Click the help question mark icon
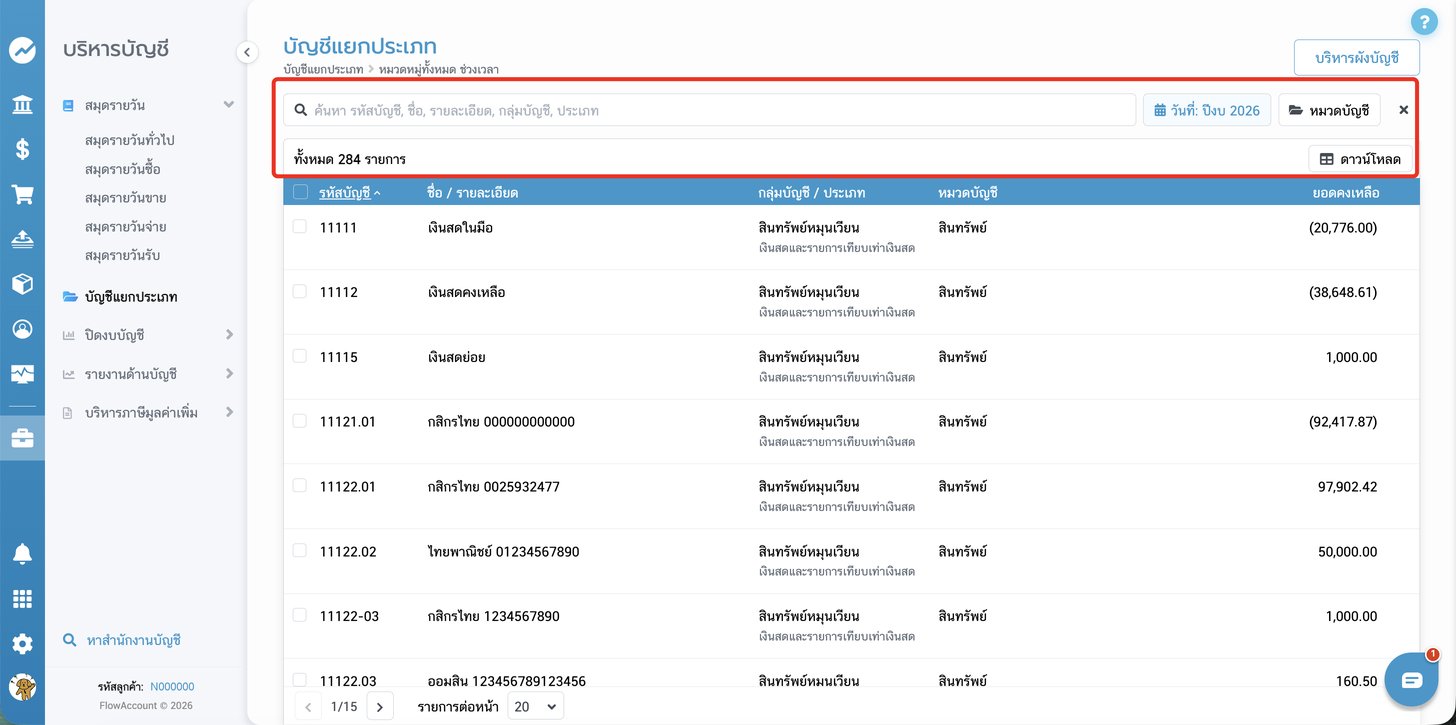The height and width of the screenshot is (725, 1456). [x=1422, y=20]
